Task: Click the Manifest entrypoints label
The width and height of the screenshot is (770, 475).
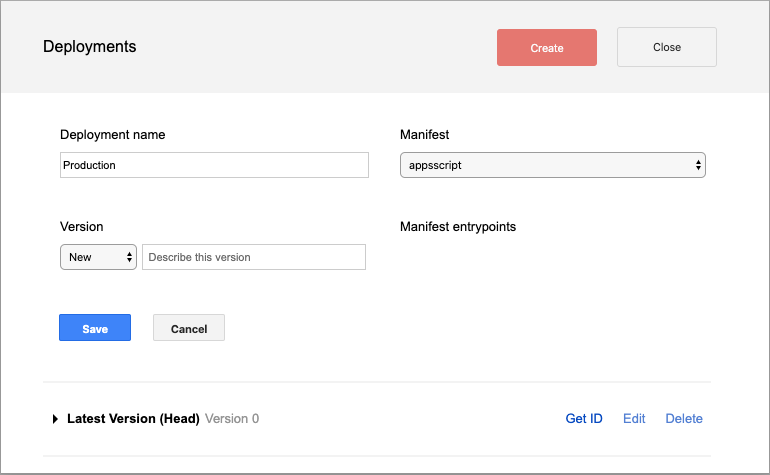Action: point(458,227)
